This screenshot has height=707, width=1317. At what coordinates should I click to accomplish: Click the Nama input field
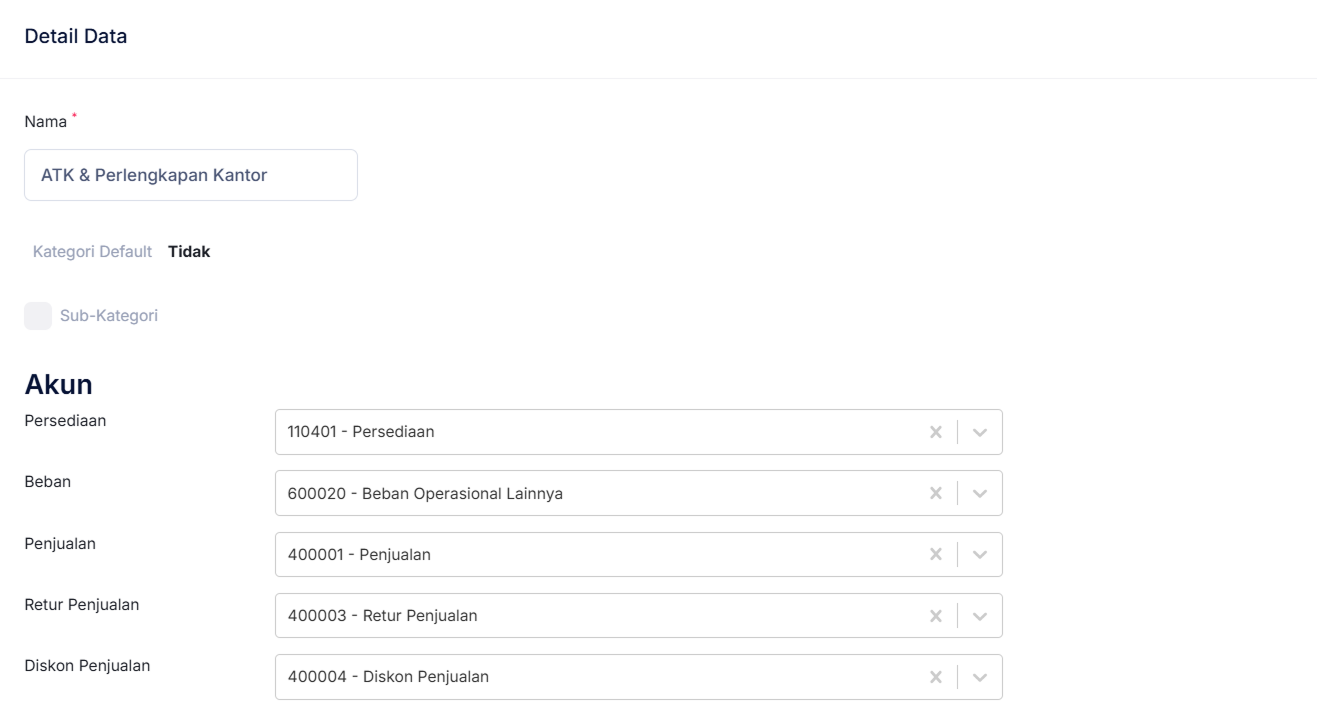[x=190, y=175]
